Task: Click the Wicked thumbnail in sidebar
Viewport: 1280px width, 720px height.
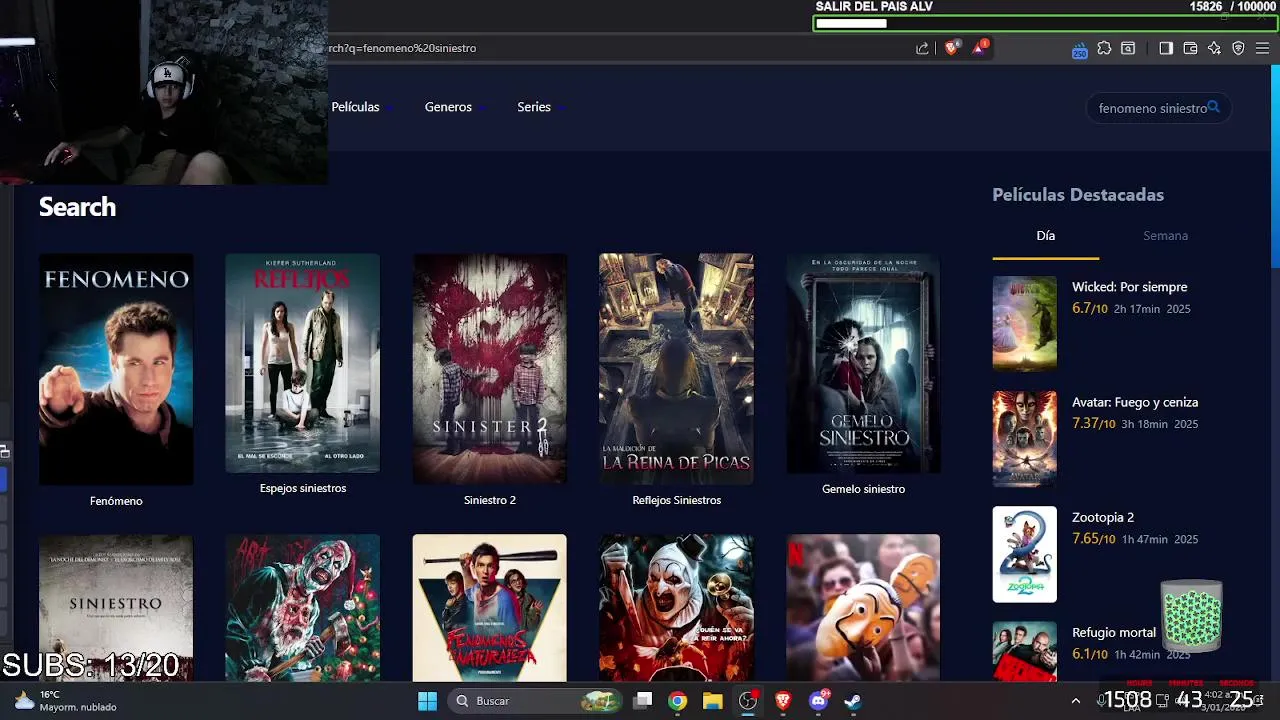Action: click(x=1024, y=323)
